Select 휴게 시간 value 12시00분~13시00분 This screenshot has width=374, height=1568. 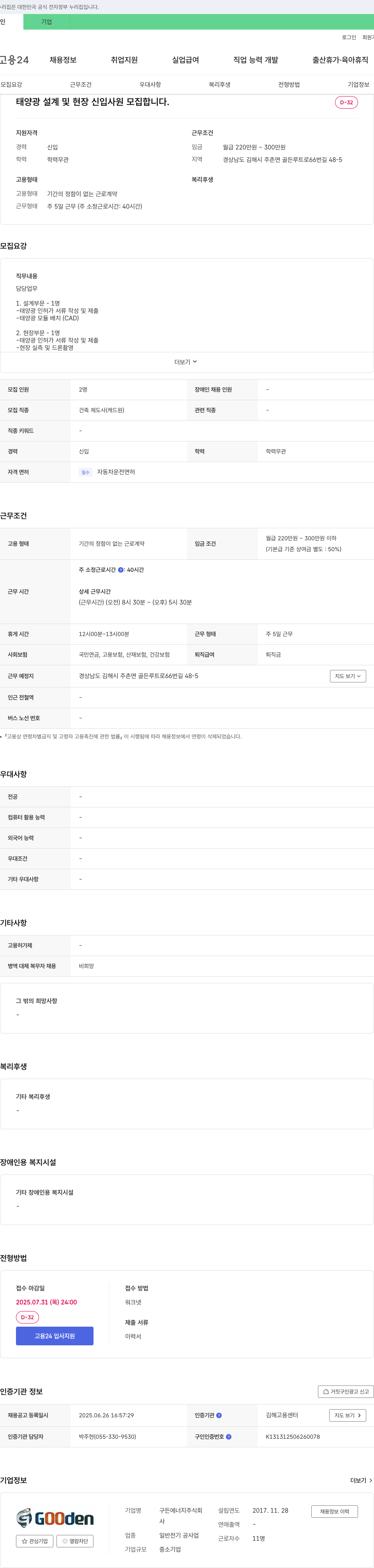pyautogui.click(x=104, y=634)
